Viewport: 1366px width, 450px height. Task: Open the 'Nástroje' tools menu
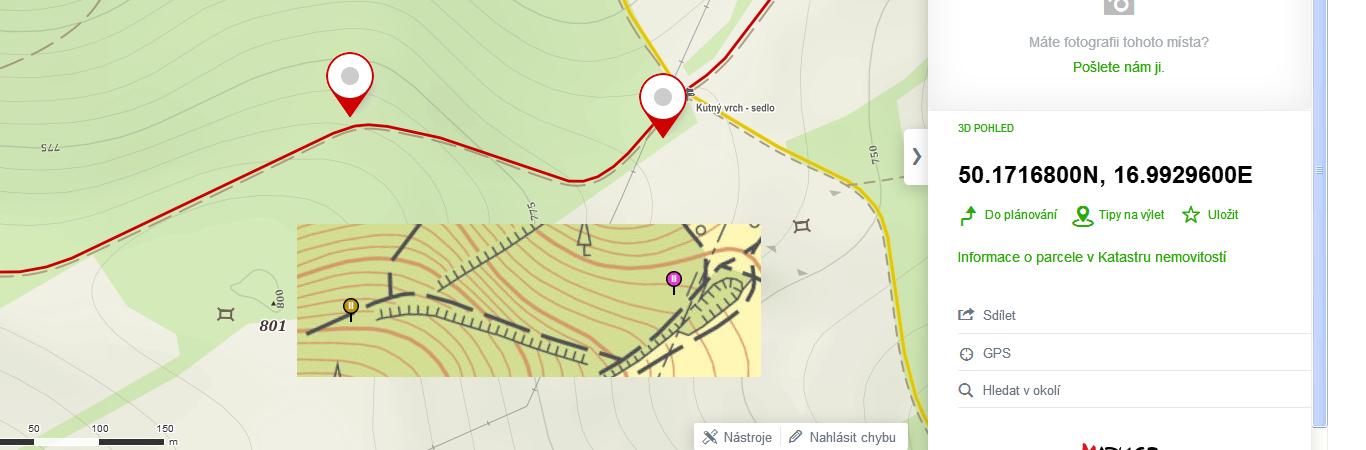737,437
